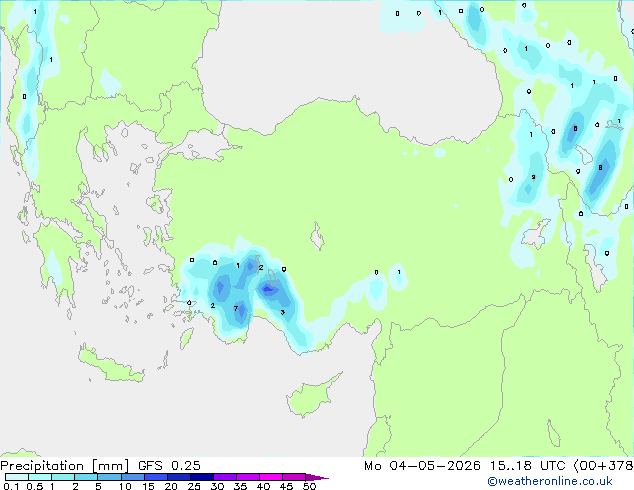Click the "20" legend scale label
The image size is (634, 490).
pyautogui.click(x=171, y=486)
